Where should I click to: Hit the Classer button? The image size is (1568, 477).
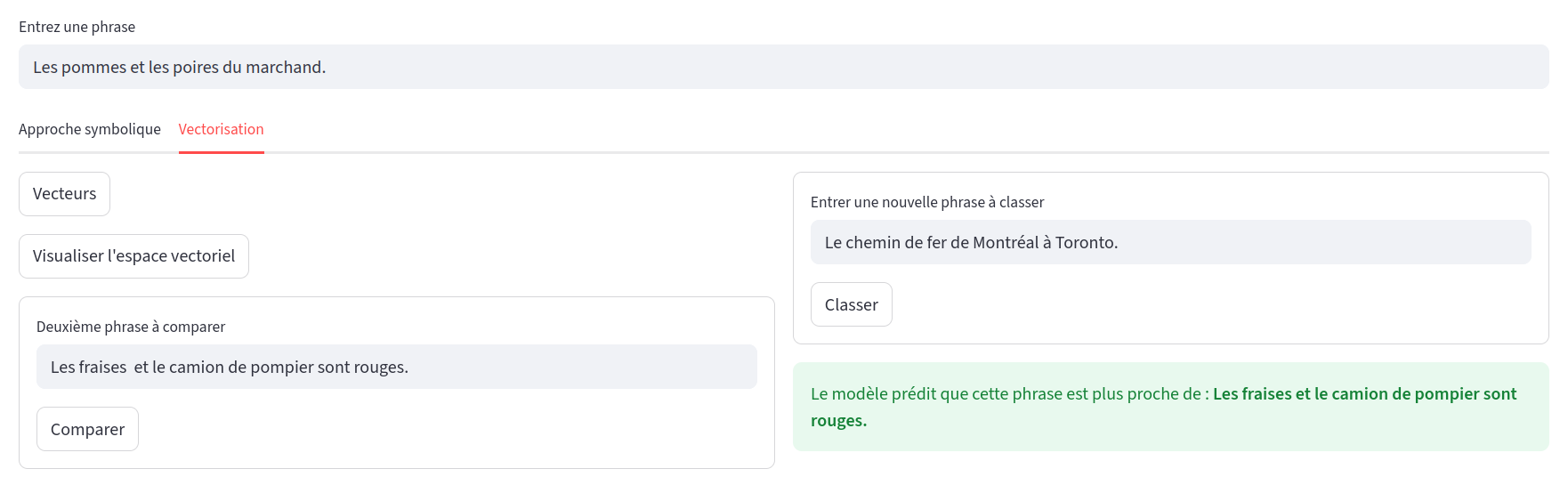click(x=851, y=304)
